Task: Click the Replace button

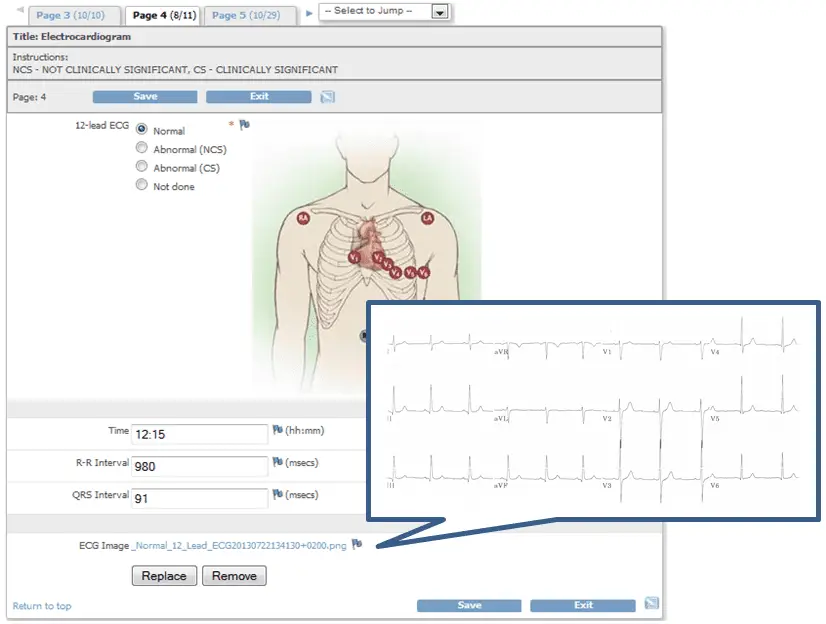Action: pos(164,576)
